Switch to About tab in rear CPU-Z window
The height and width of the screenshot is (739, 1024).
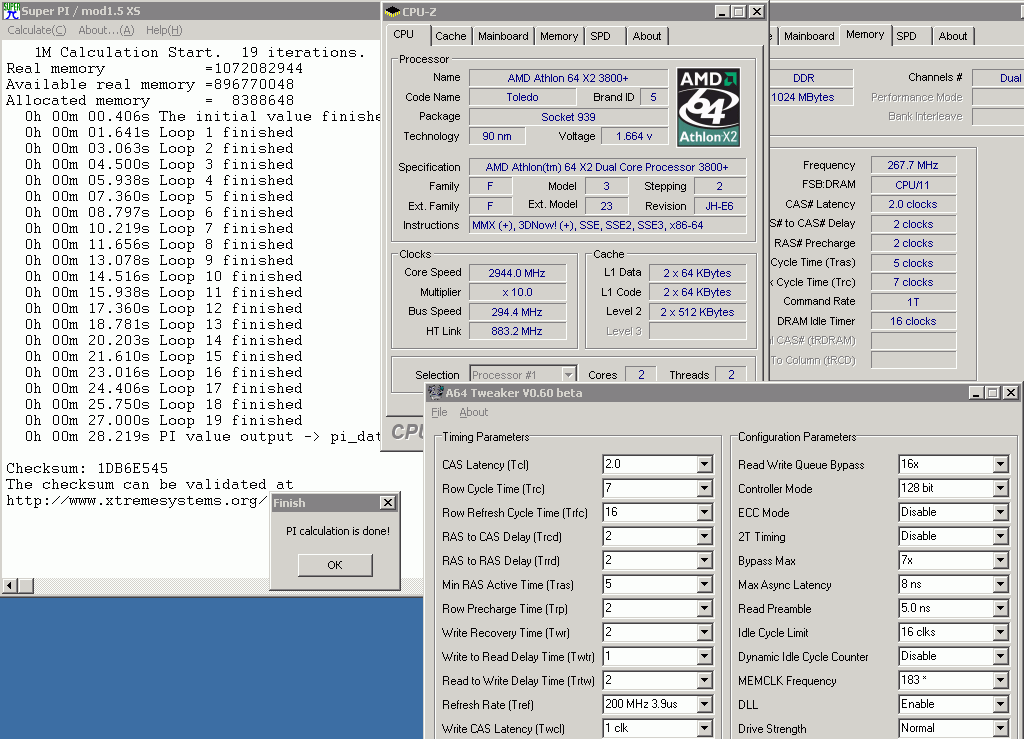click(953, 36)
